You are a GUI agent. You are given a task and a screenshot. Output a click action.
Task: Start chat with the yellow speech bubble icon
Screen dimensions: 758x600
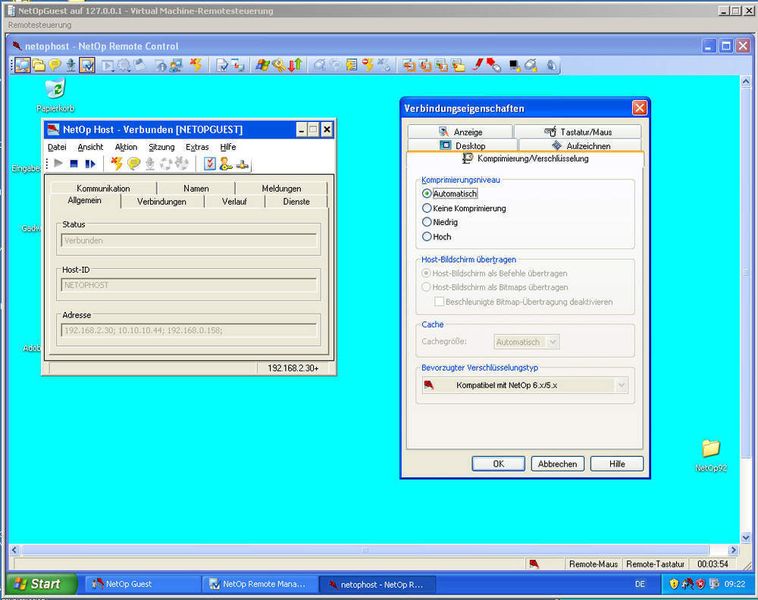[x=55, y=65]
